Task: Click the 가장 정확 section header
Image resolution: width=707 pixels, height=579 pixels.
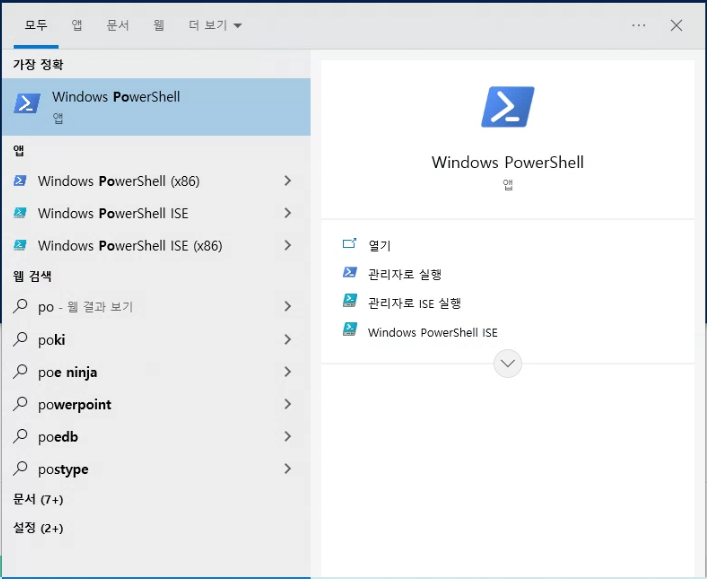Action: coord(38,64)
